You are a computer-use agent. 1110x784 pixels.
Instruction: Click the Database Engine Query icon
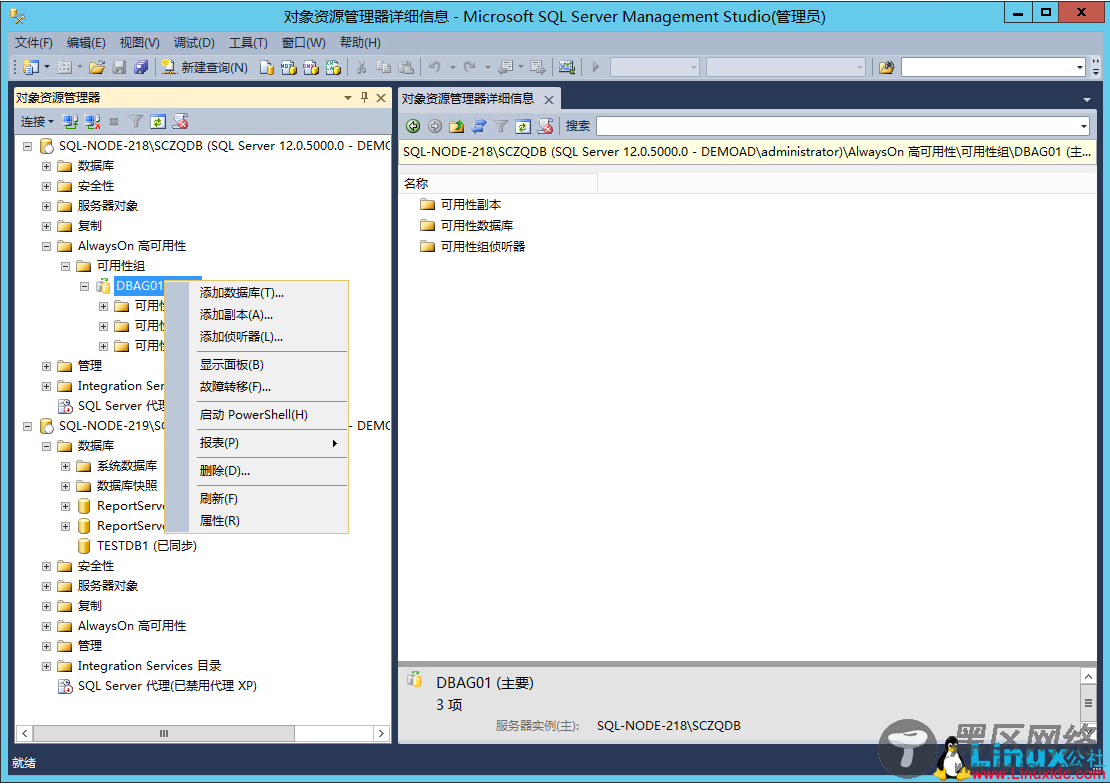point(266,67)
